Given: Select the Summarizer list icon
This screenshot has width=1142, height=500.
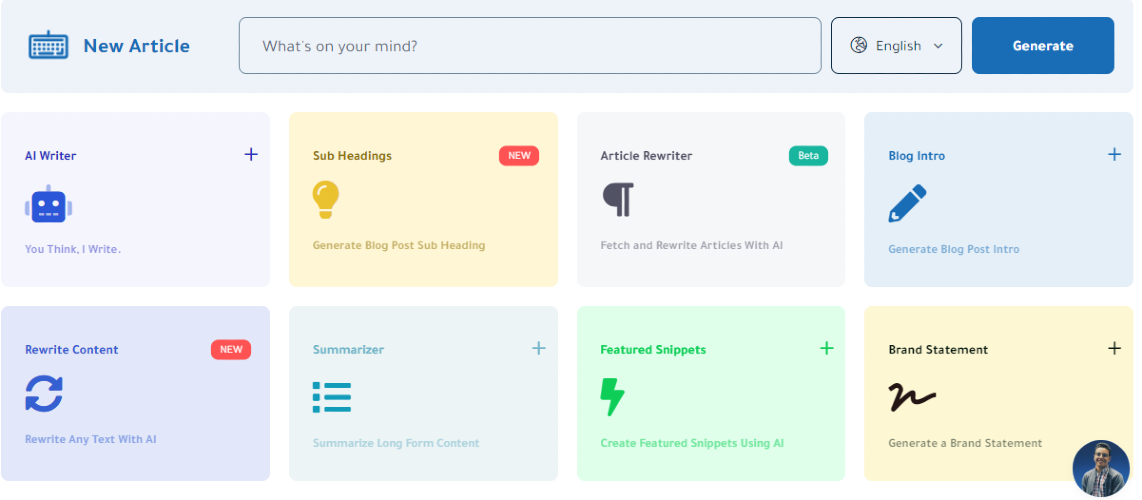Looking at the screenshot, I should point(332,397).
